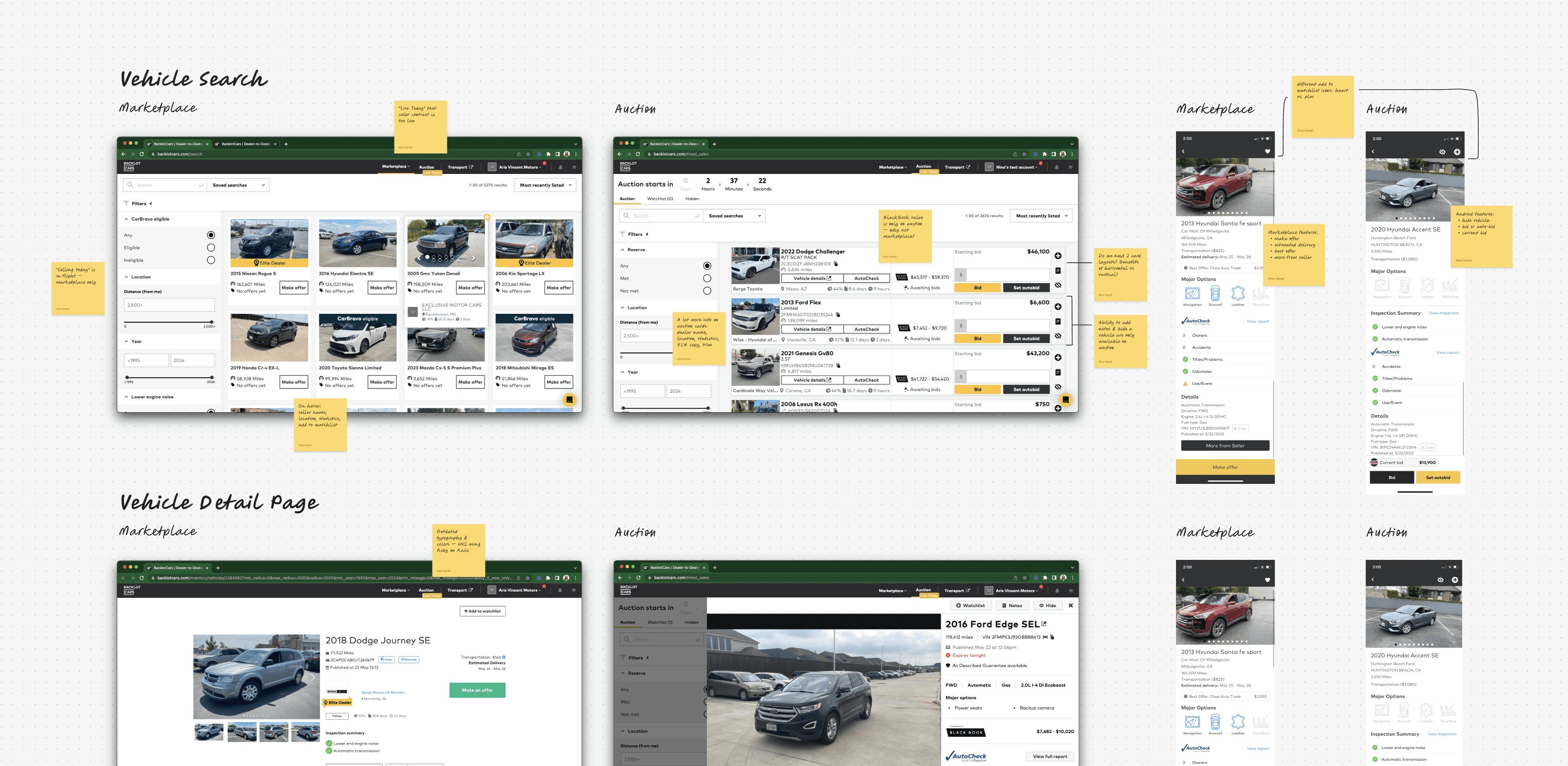Viewport: 1568px width, 766px height.
Task: Go to next photo on Gmc Yukon Denali
Action: (473, 258)
